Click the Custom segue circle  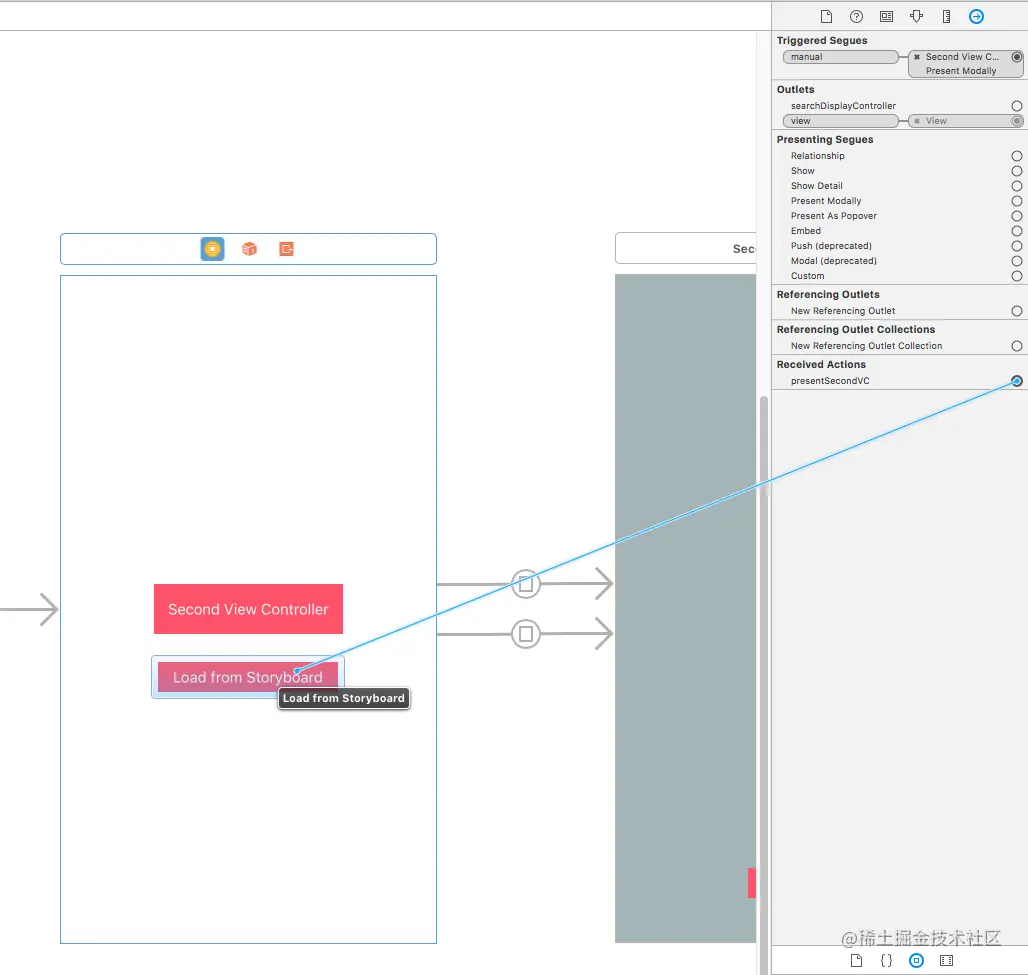click(1016, 276)
